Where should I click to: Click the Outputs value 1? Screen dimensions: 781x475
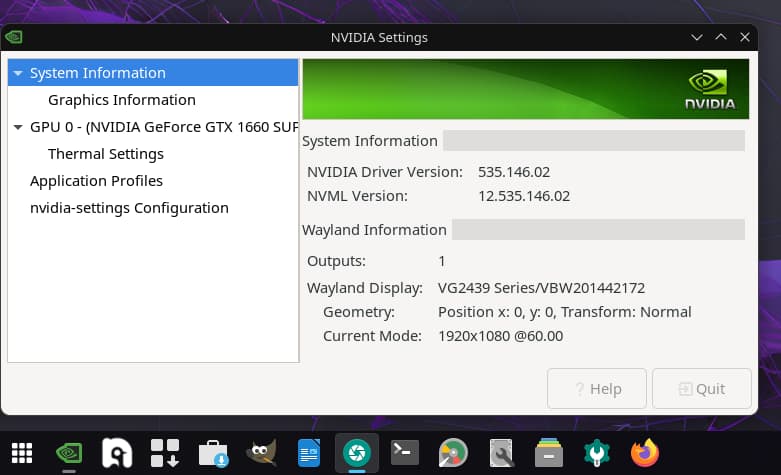[x=441, y=261]
